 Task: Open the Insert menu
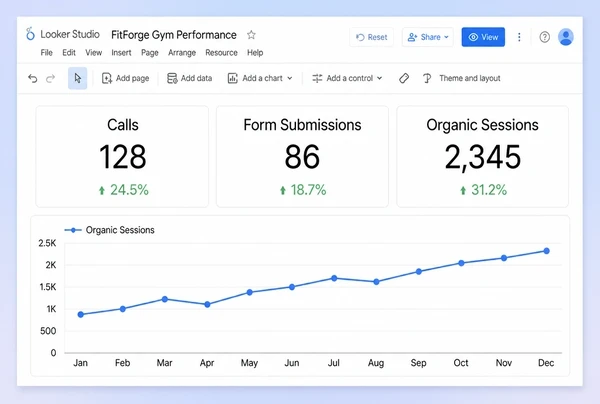point(121,53)
